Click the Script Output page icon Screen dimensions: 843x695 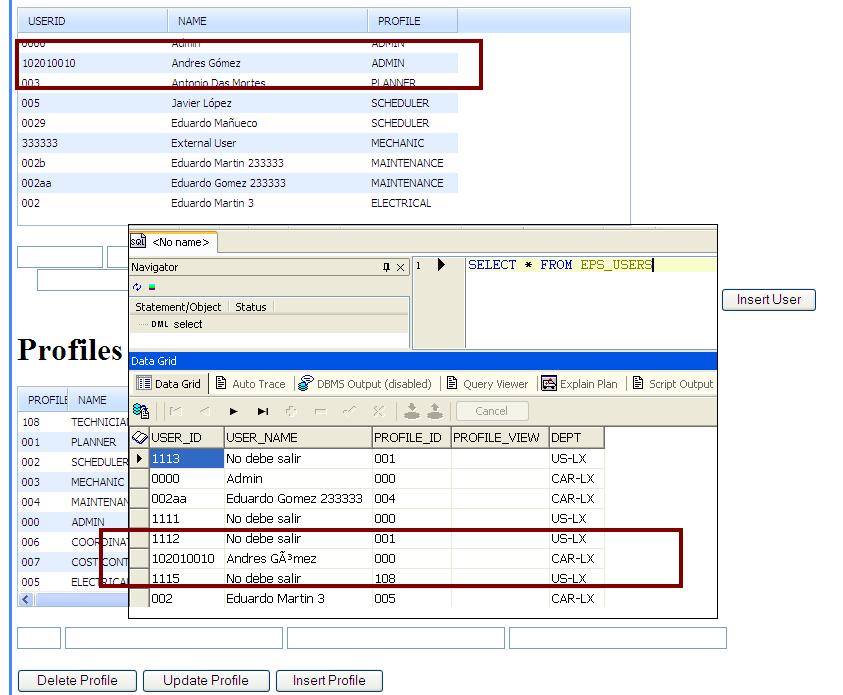[638, 383]
